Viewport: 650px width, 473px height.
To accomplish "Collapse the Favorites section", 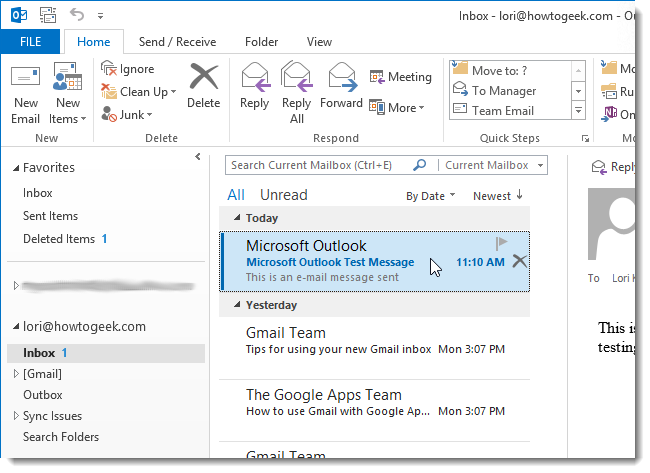I will (16, 168).
